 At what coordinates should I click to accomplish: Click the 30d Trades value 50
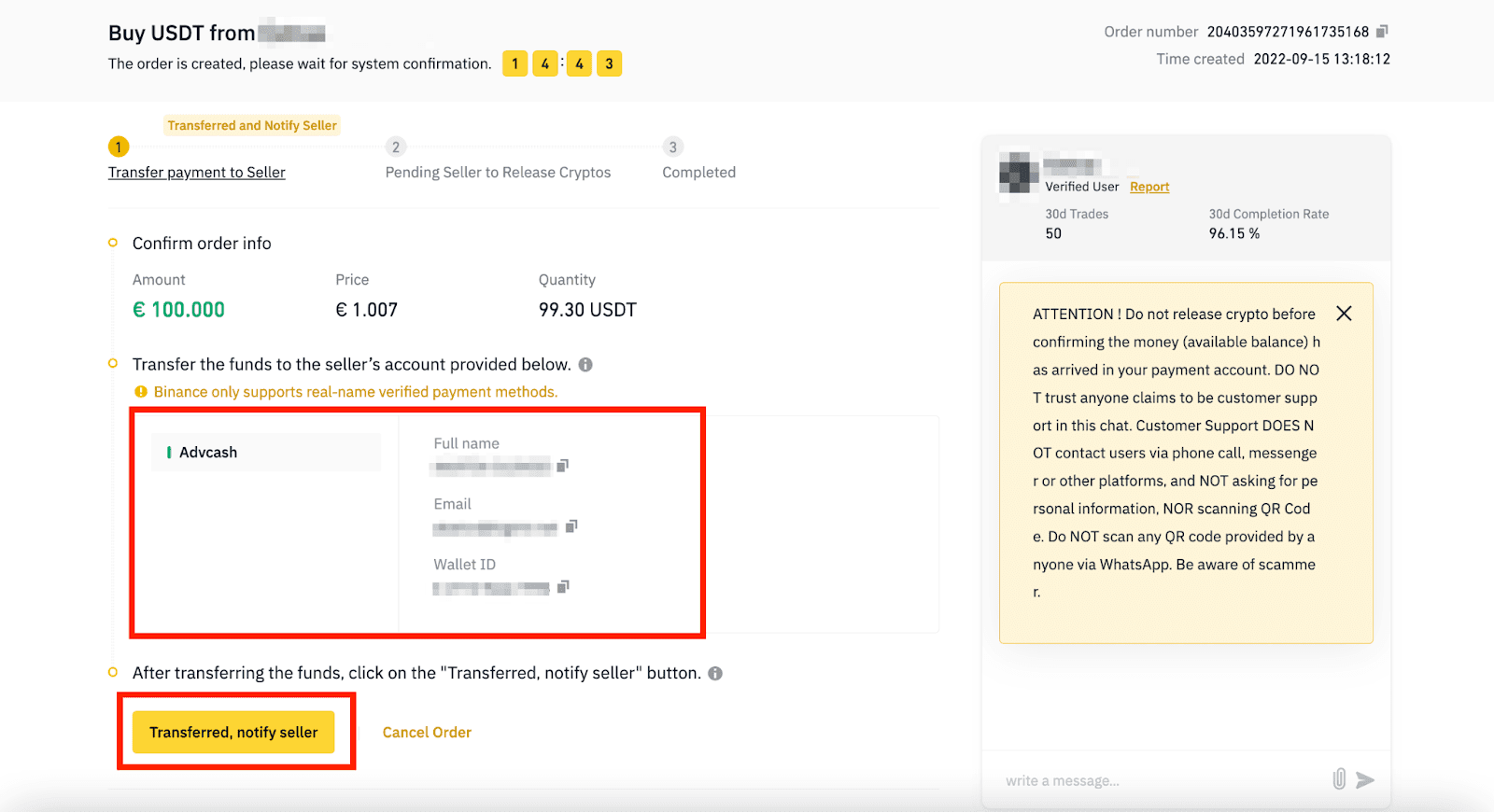click(1053, 234)
